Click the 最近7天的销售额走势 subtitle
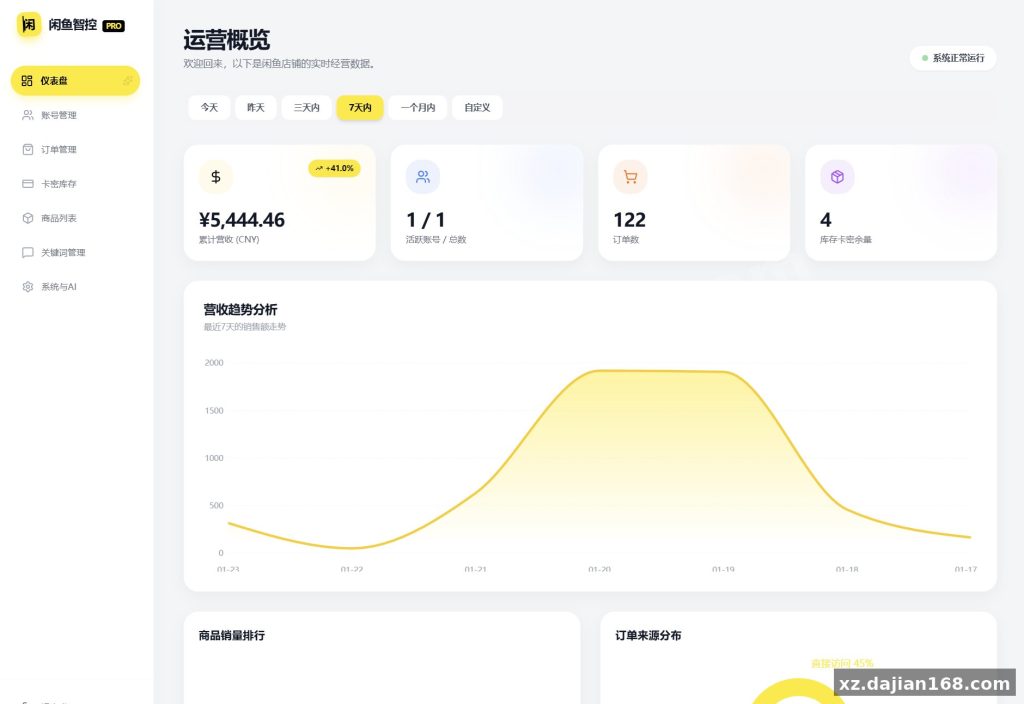Image resolution: width=1024 pixels, height=704 pixels. tap(245, 327)
